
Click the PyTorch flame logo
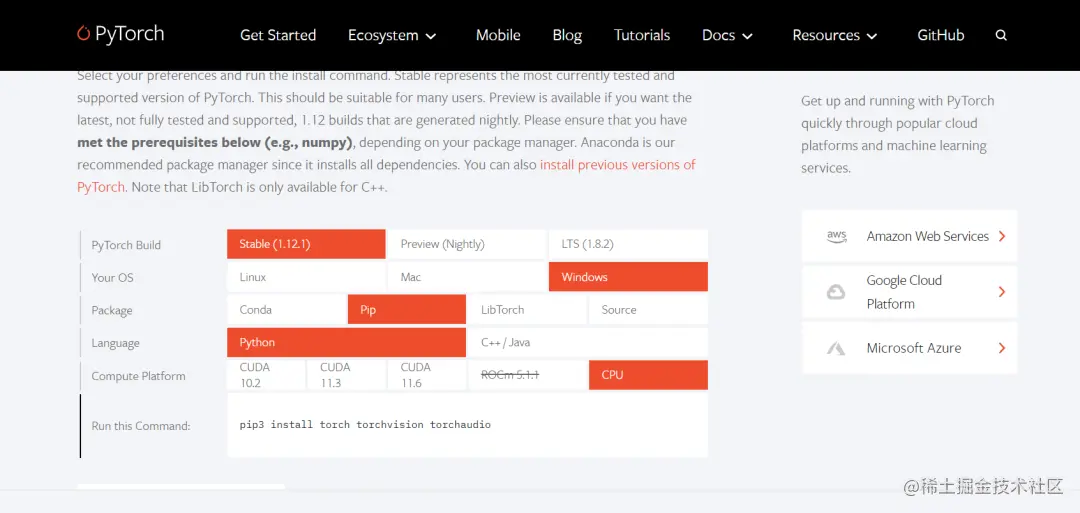pos(83,33)
